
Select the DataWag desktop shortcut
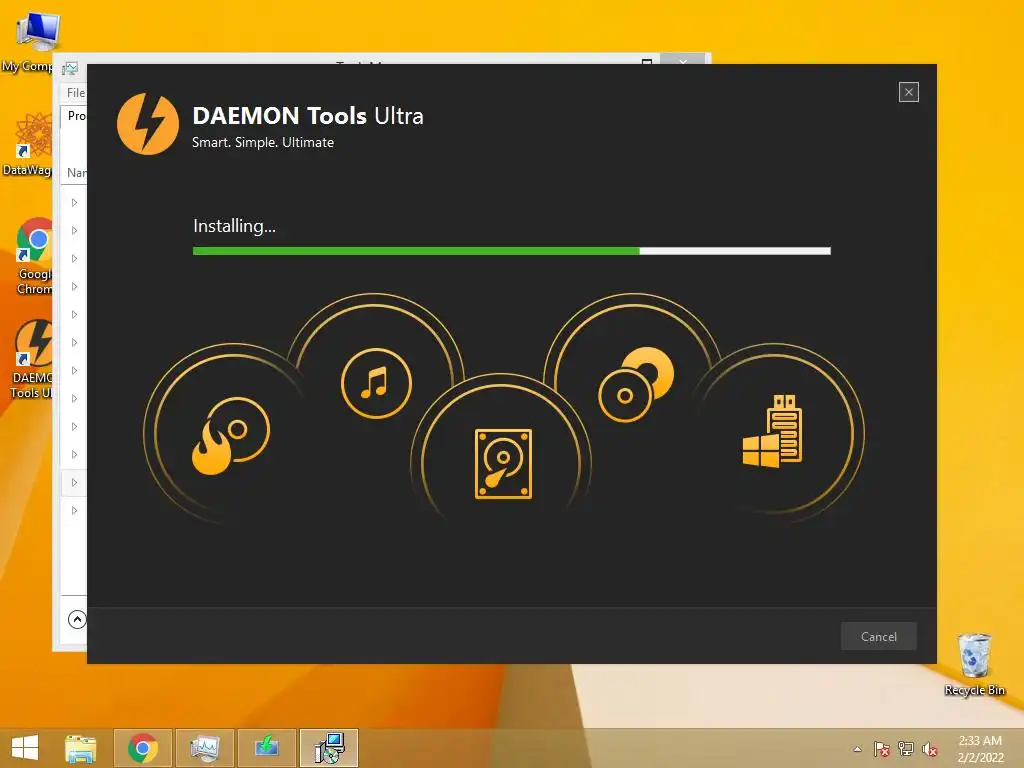coord(27,144)
